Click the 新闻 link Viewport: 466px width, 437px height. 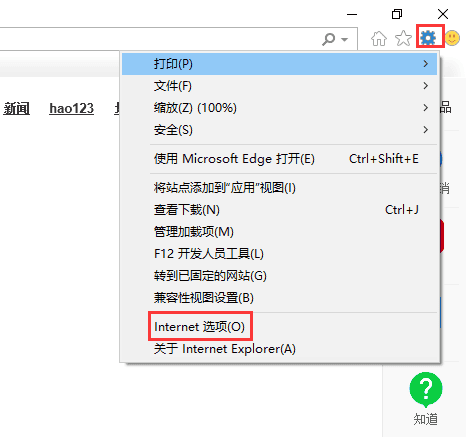tap(16, 109)
